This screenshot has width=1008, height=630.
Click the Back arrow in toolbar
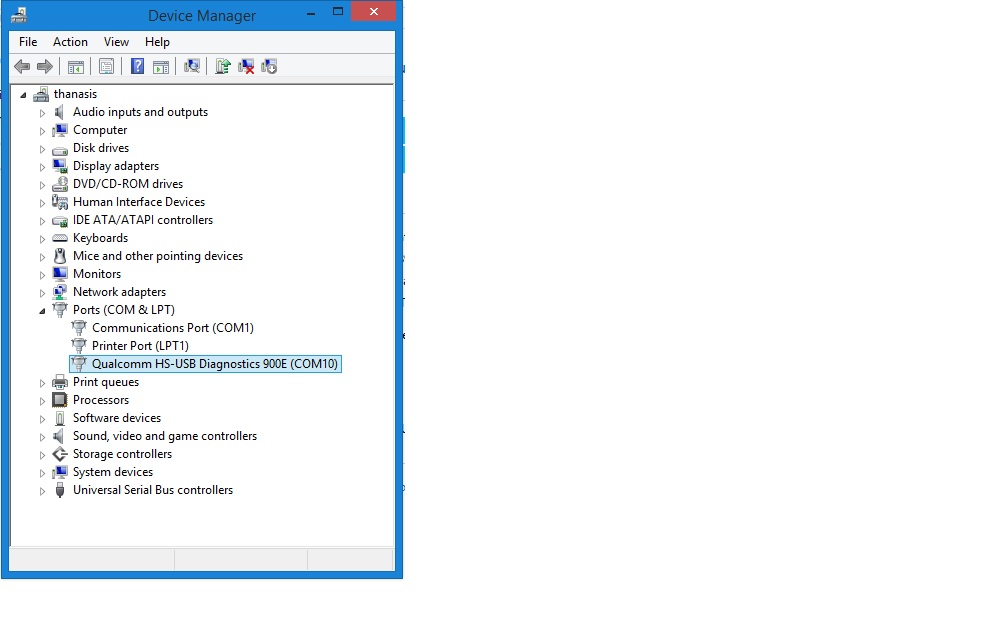pos(22,67)
